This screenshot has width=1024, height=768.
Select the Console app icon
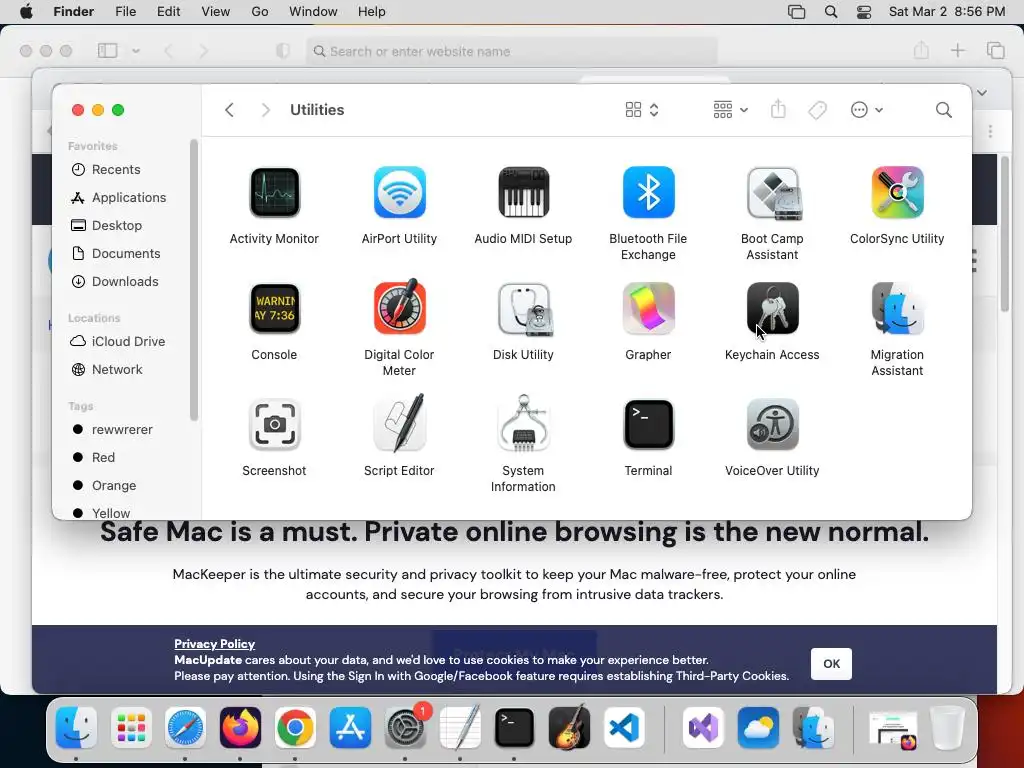[274, 308]
